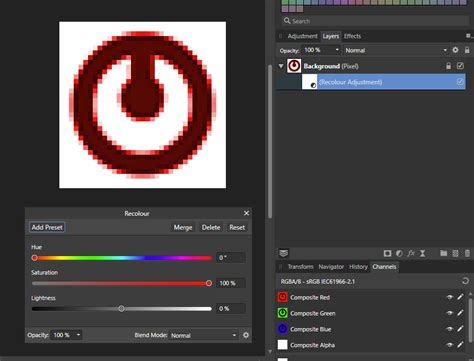Image resolution: width=474 pixels, height=361 pixels.
Task: Click the Hue slider handle
Action: (34, 258)
